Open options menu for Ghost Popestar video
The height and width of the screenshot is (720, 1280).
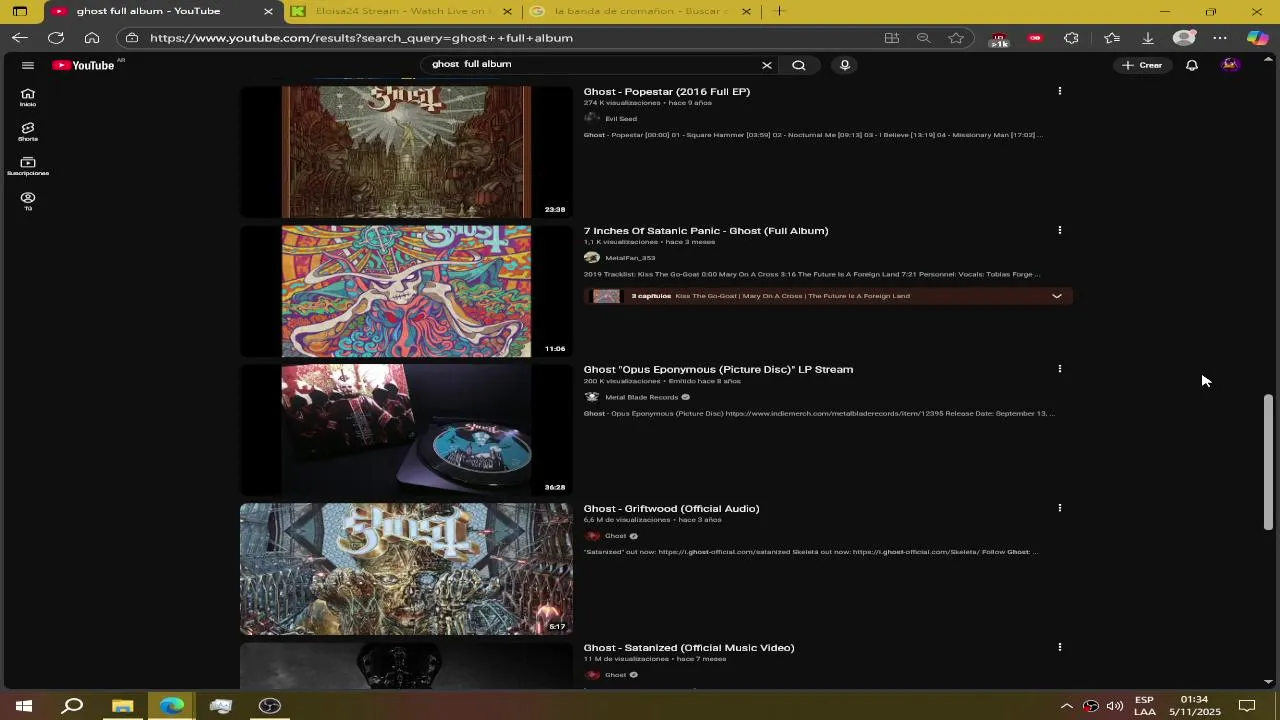tap(1060, 91)
